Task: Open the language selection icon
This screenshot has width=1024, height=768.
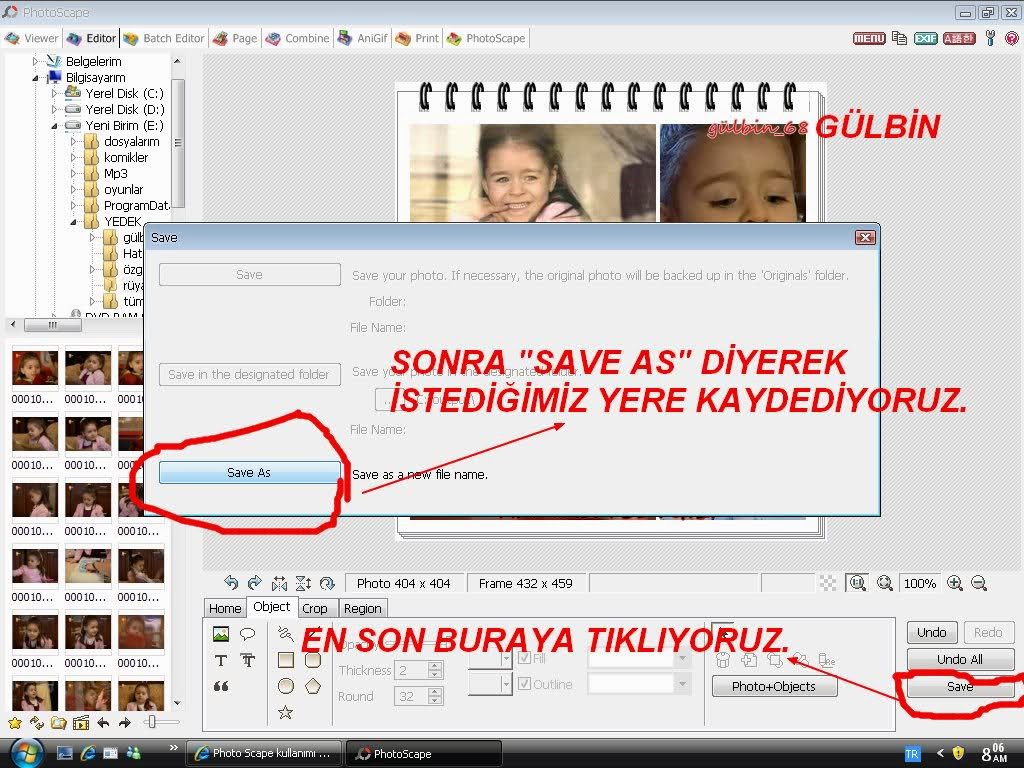Action: 959,39
